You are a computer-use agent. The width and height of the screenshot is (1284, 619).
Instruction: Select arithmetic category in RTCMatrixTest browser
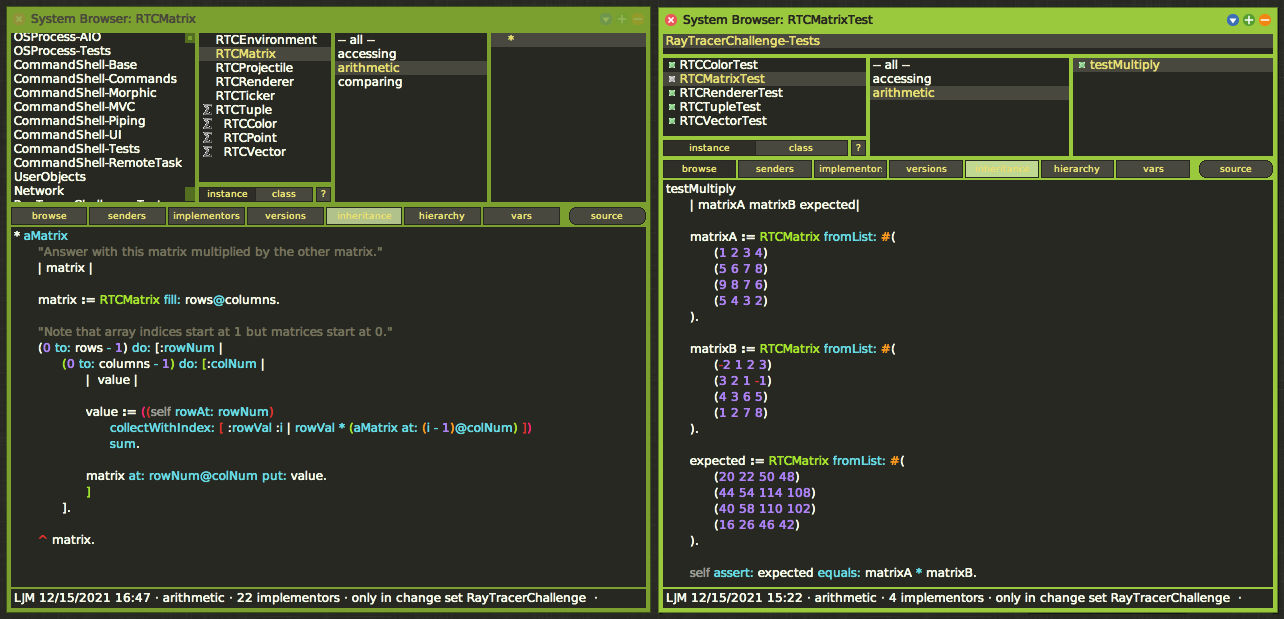coord(969,93)
